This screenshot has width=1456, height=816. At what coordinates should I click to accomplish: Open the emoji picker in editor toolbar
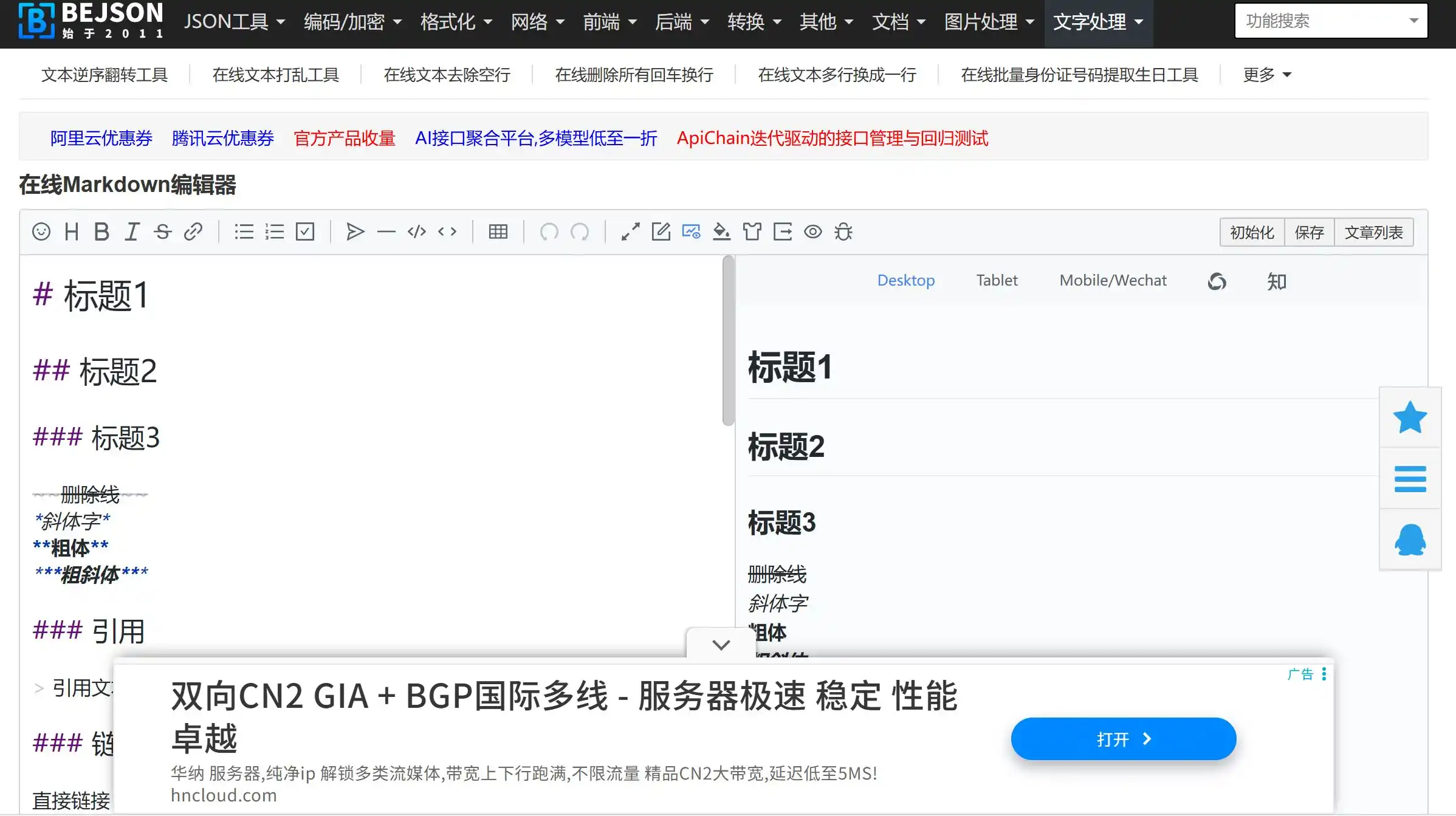41,231
